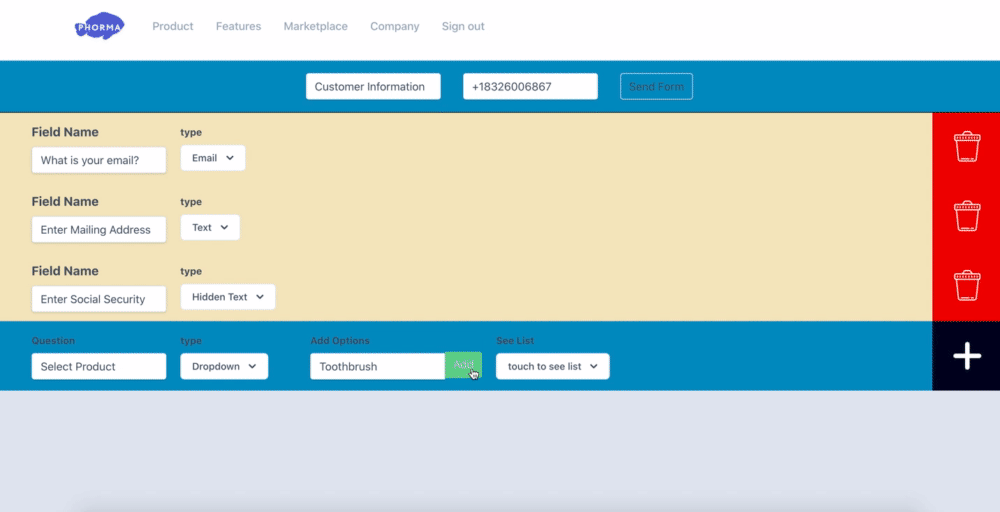Click the Toothbrush option input
The width and height of the screenshot is (1000, 512).
point(378,367)
